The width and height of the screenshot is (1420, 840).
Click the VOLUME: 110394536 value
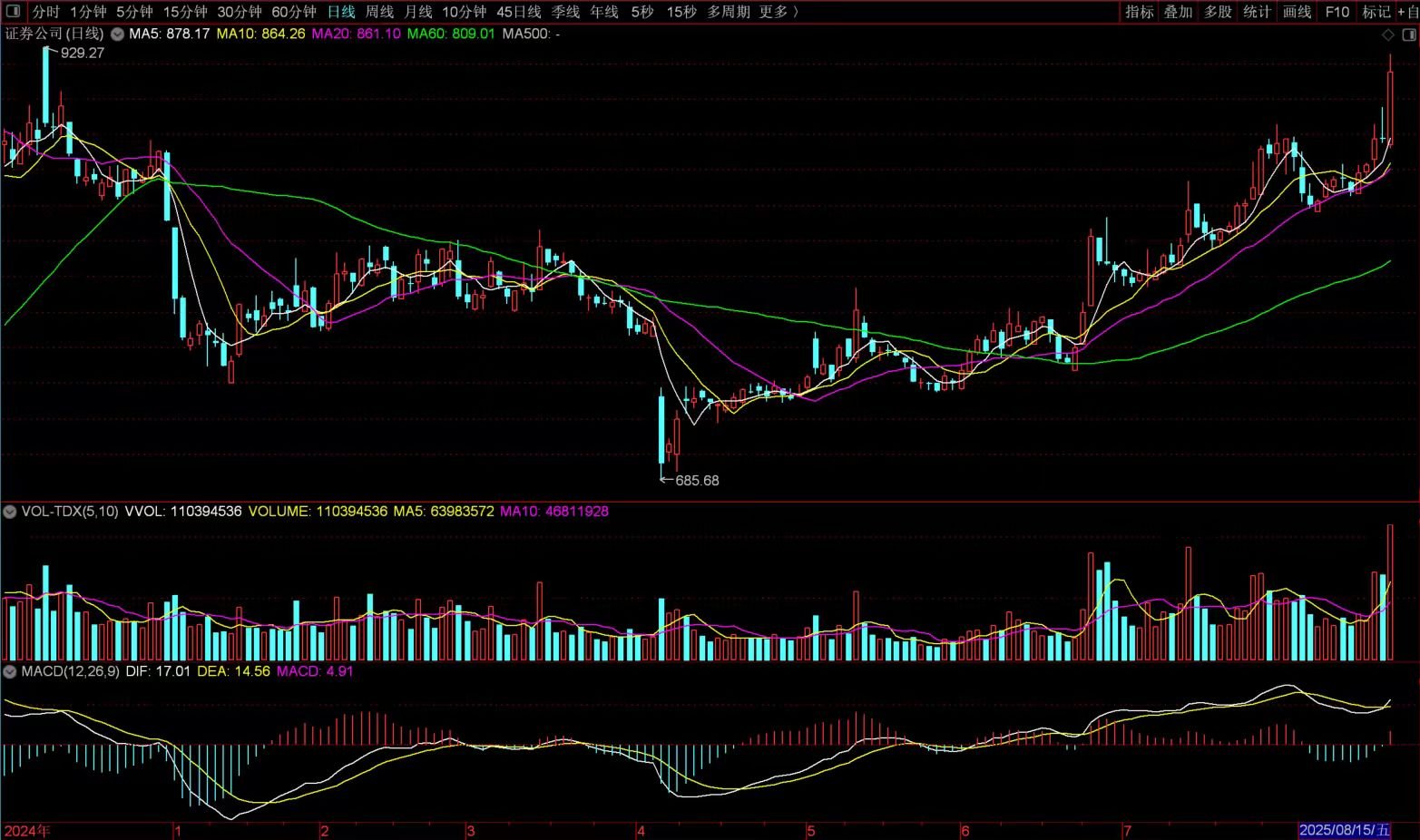click(318, 512)
